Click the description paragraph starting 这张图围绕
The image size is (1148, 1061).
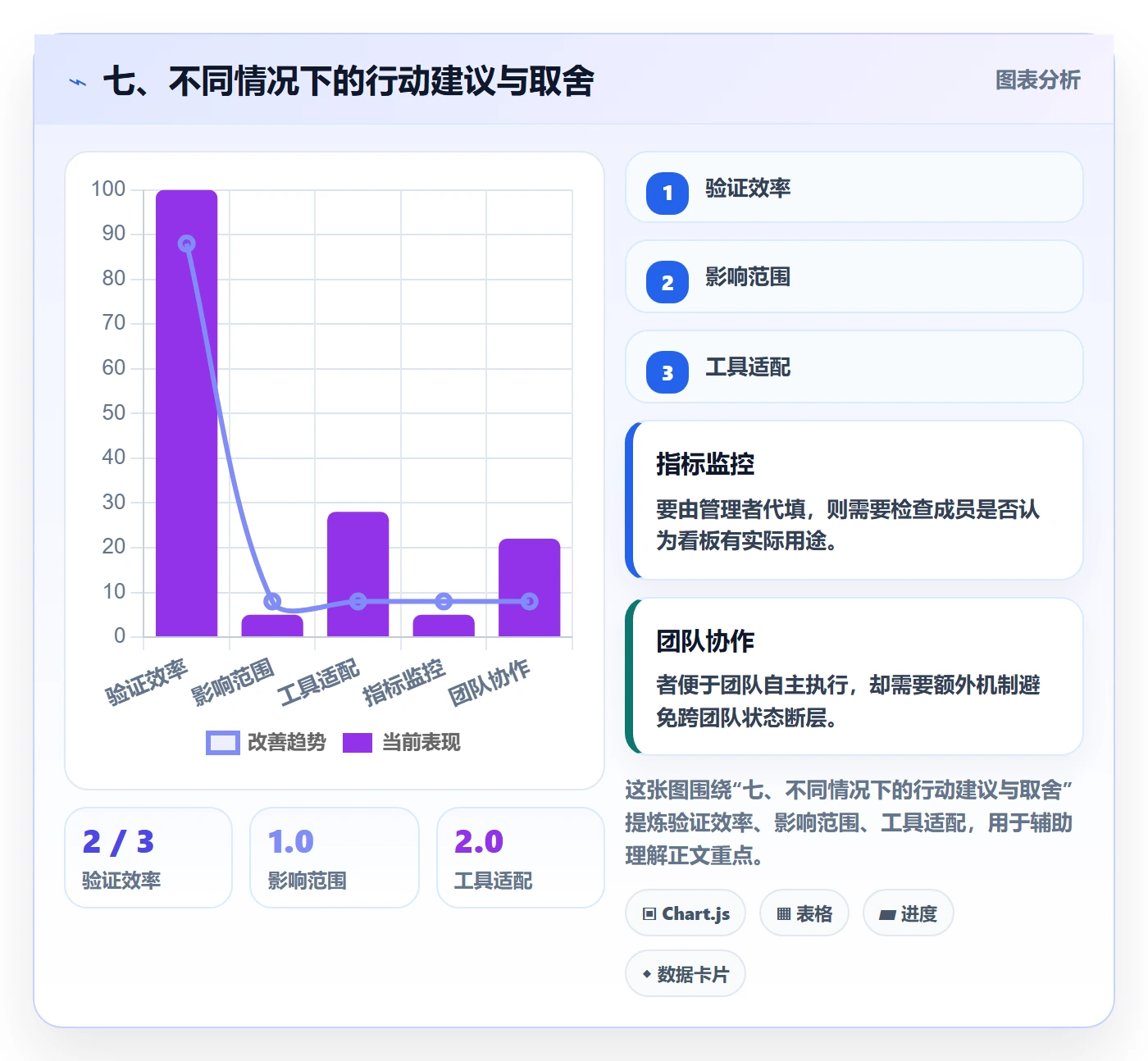coord(850,822)
